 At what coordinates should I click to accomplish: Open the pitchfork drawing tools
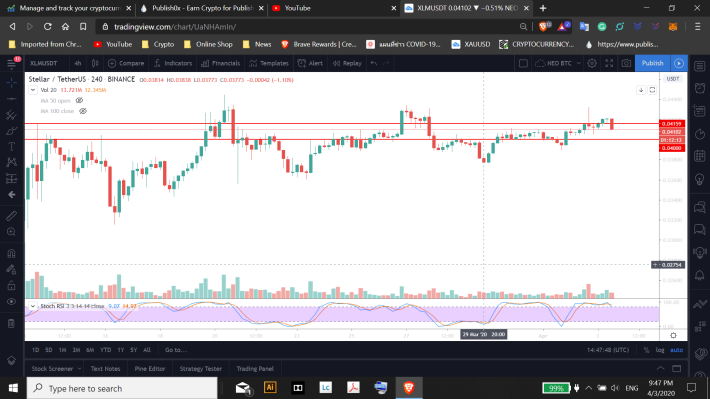point(11,115)
